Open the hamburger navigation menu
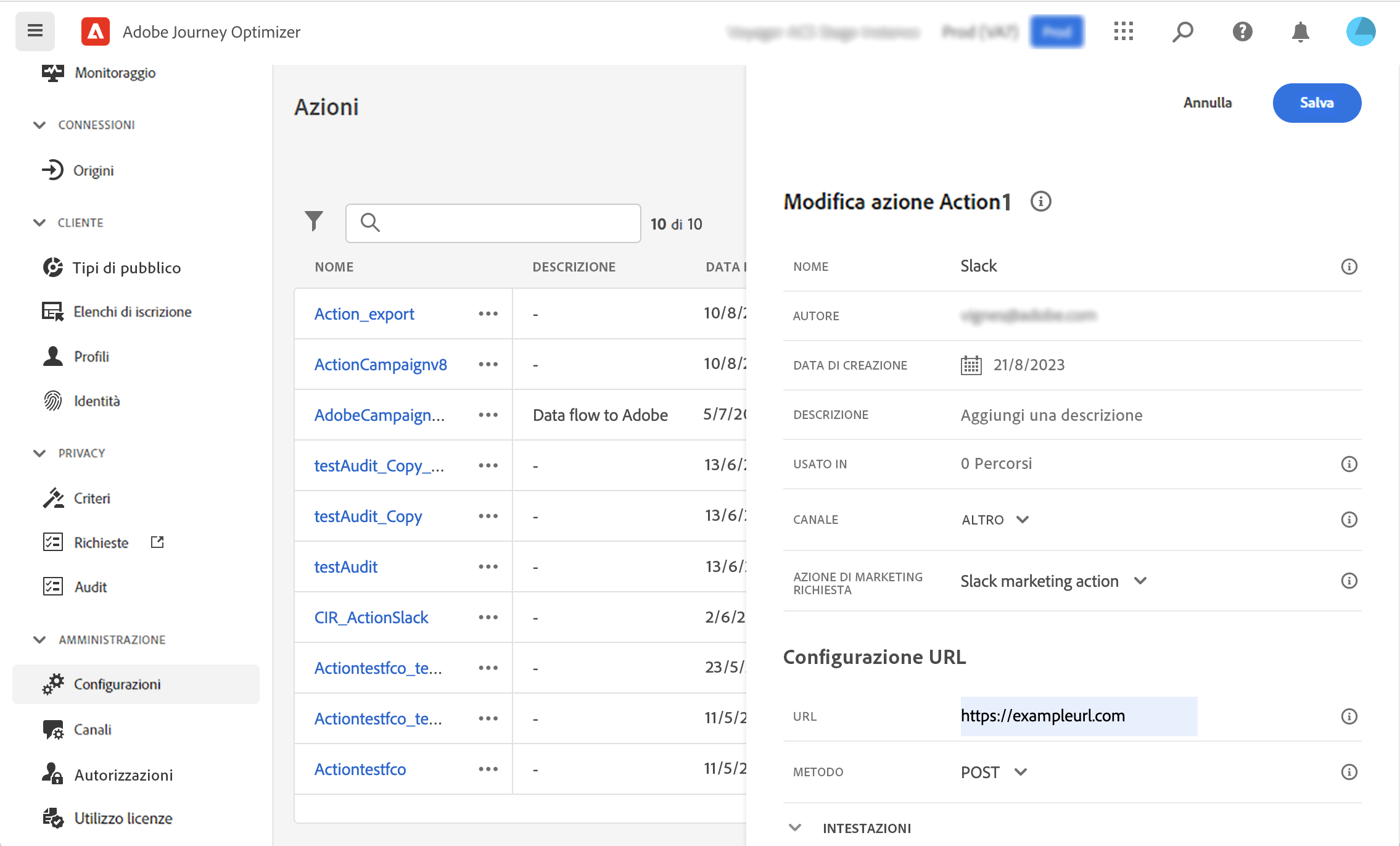This screenshot has height=846, width=1400. (x=35, y=31)
